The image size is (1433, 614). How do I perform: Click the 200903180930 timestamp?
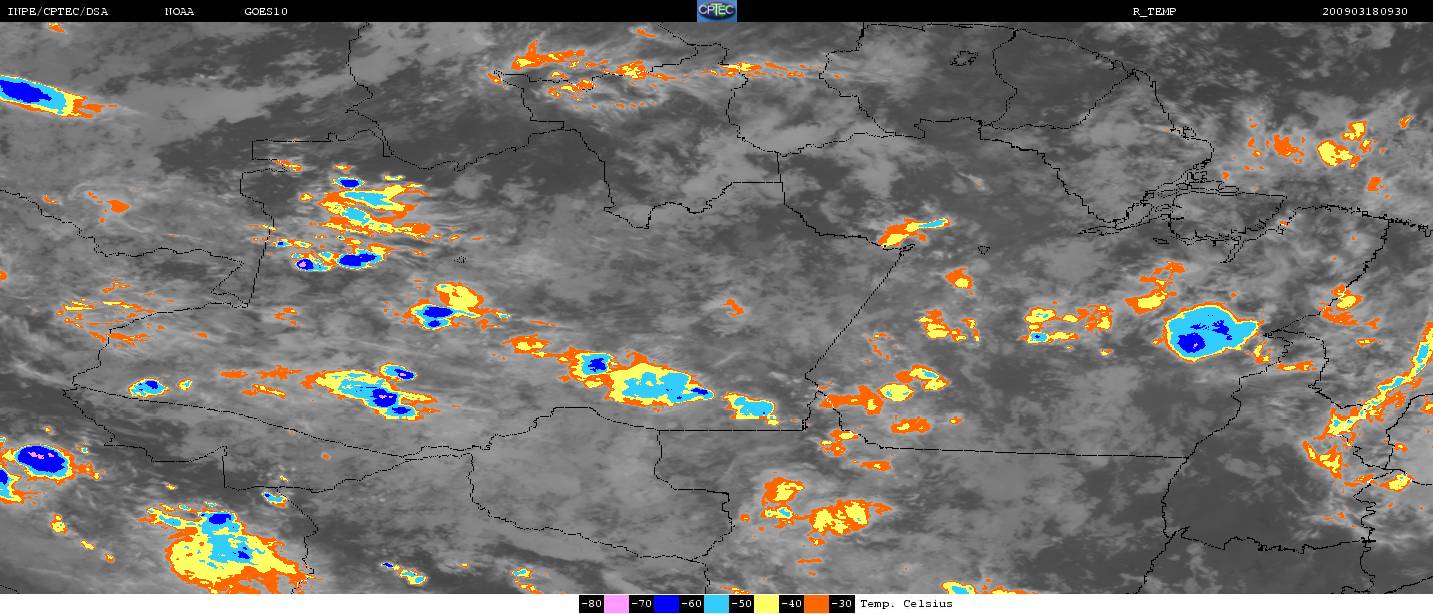tap(1364, 11)
